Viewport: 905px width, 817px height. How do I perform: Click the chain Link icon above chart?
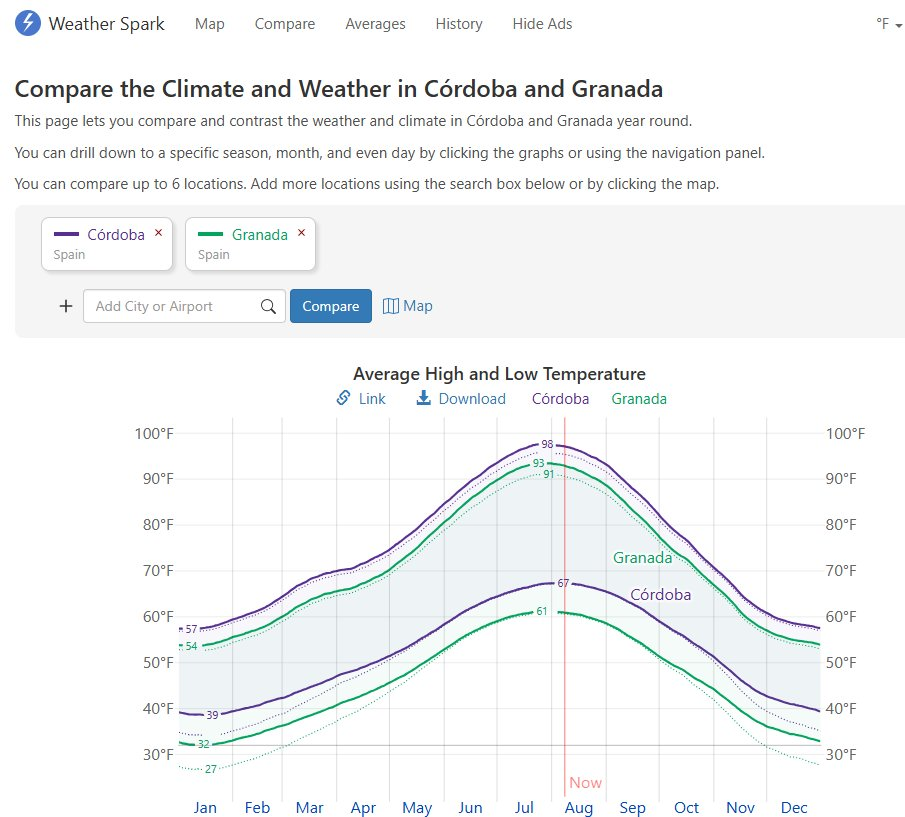pyautogui.click(x=343, y=398)
